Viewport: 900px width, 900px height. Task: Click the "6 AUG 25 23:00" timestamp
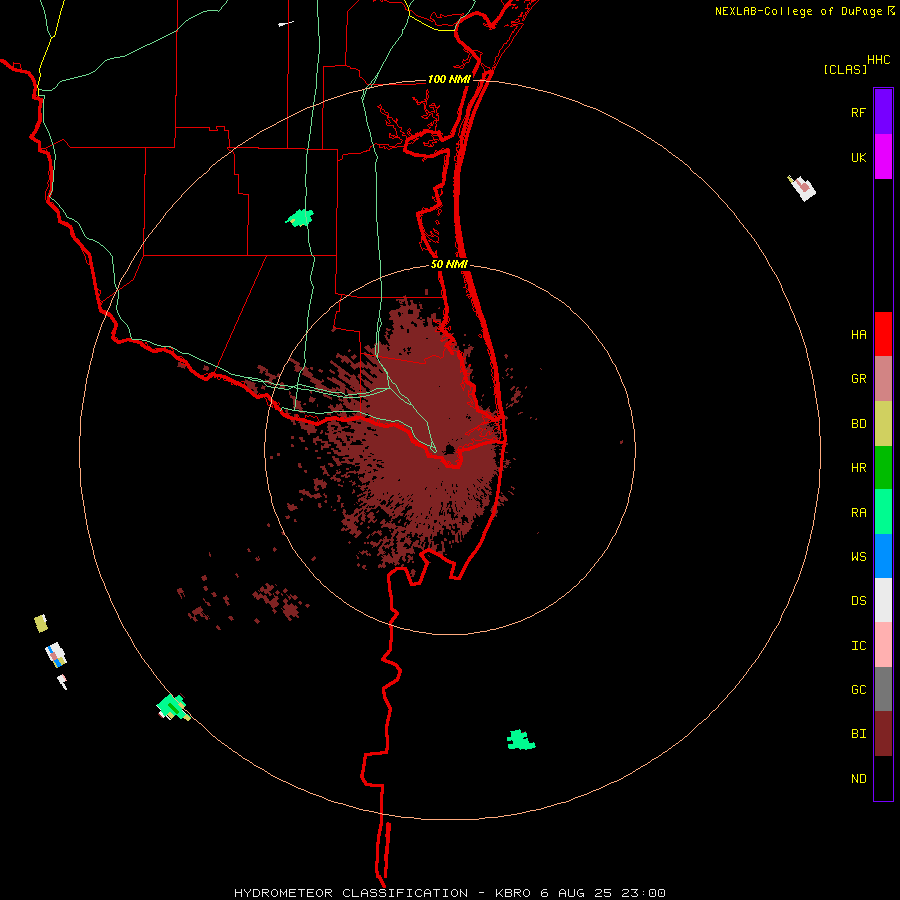point(603,893)
